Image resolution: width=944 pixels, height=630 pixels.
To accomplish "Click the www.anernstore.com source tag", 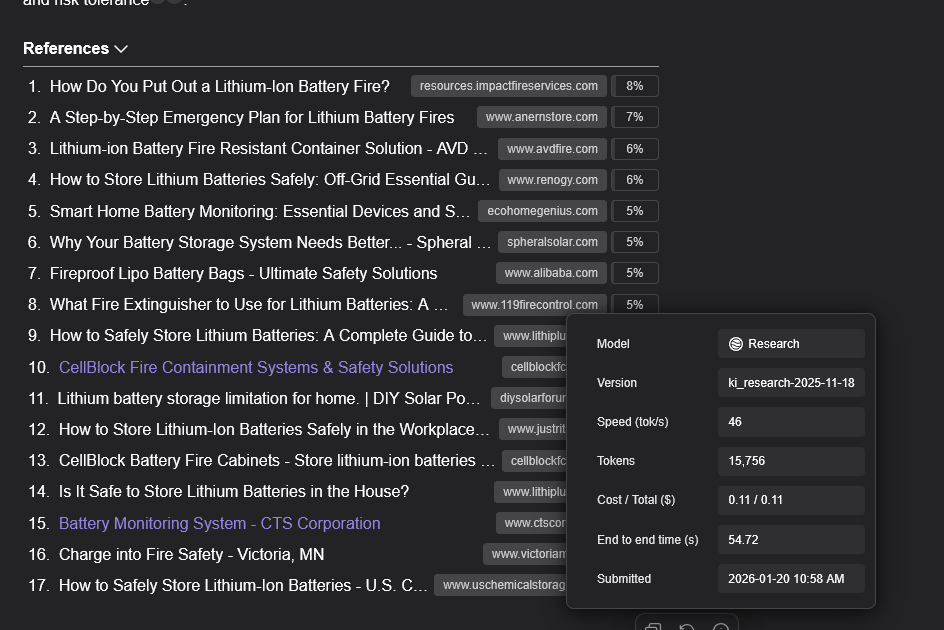I will (x=541, y=117).
